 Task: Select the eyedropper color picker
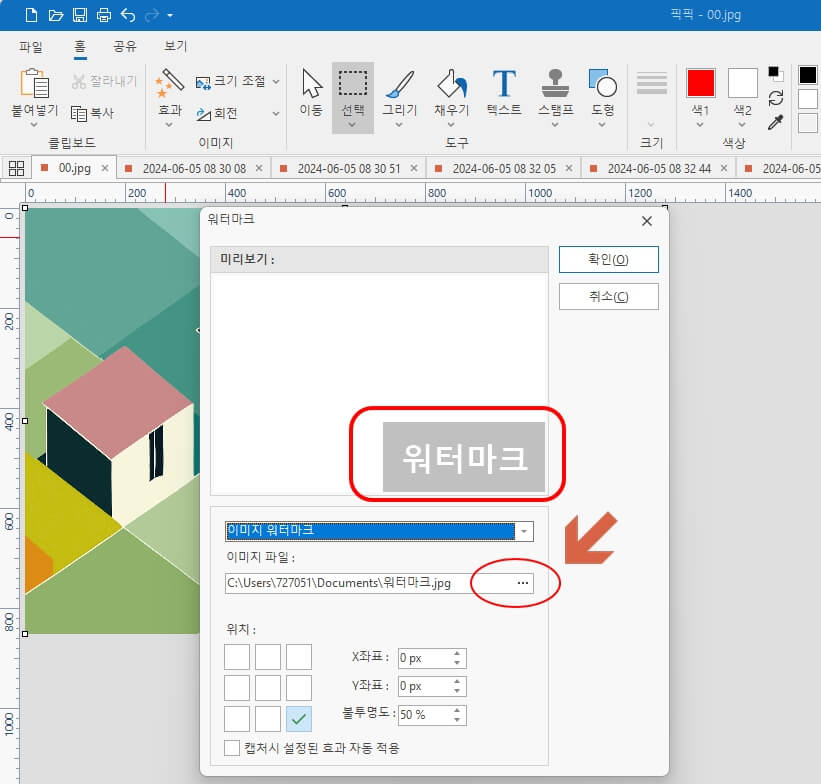775,122
